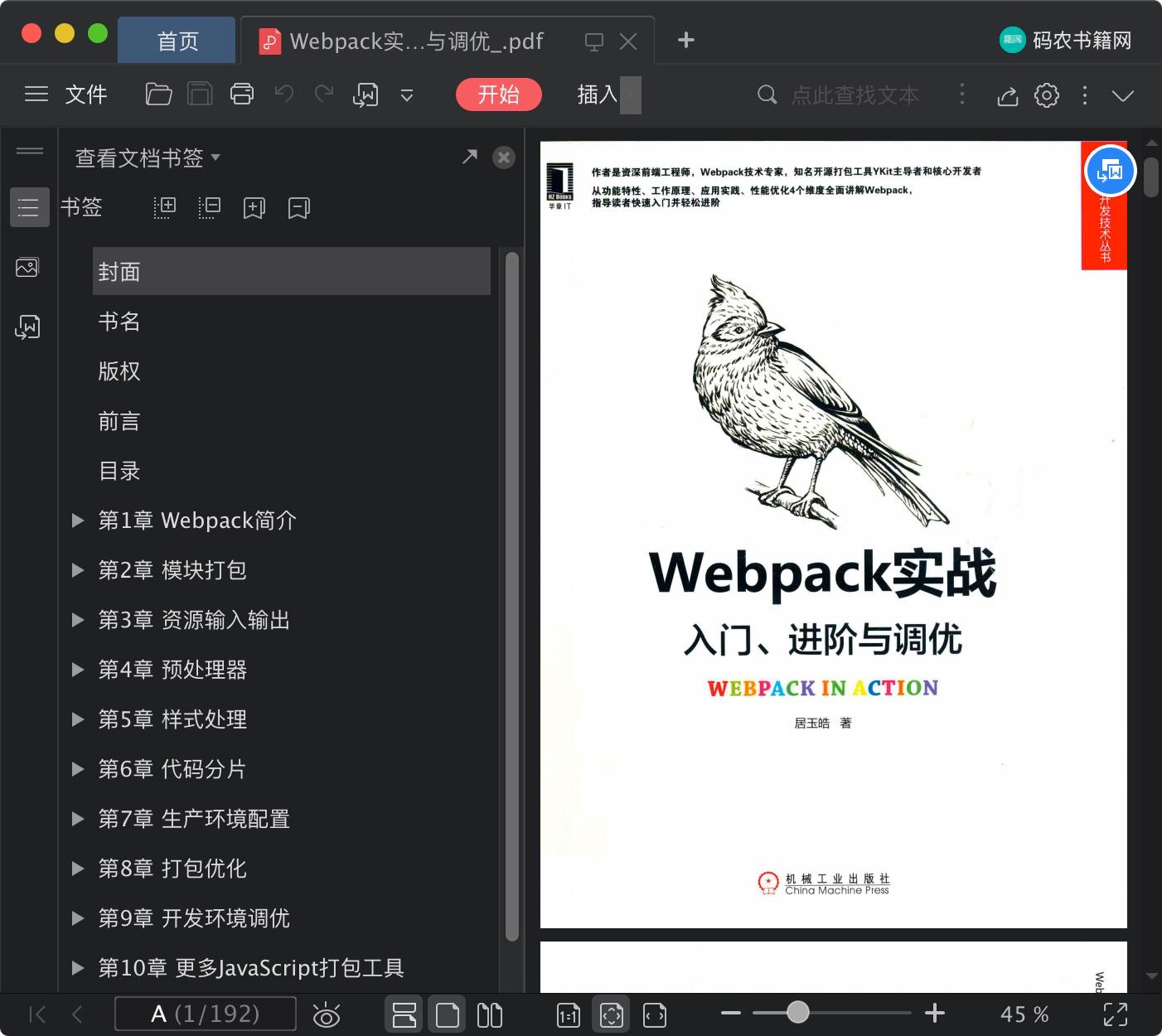Click the share/export icon
1162x1036 pixels.
tap(1007, 95)
